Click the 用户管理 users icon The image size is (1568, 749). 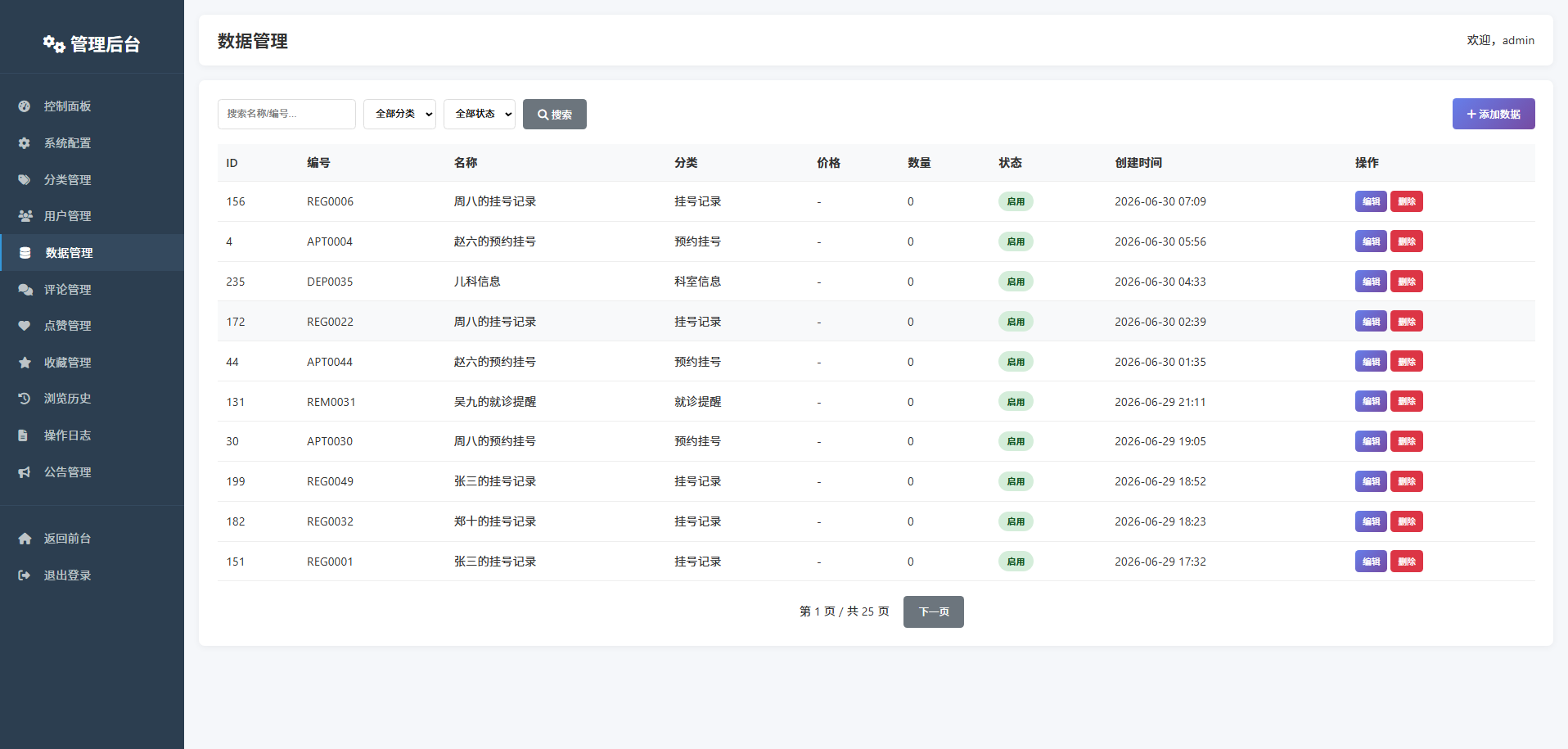pyautogui.click(x=25, y=216)
